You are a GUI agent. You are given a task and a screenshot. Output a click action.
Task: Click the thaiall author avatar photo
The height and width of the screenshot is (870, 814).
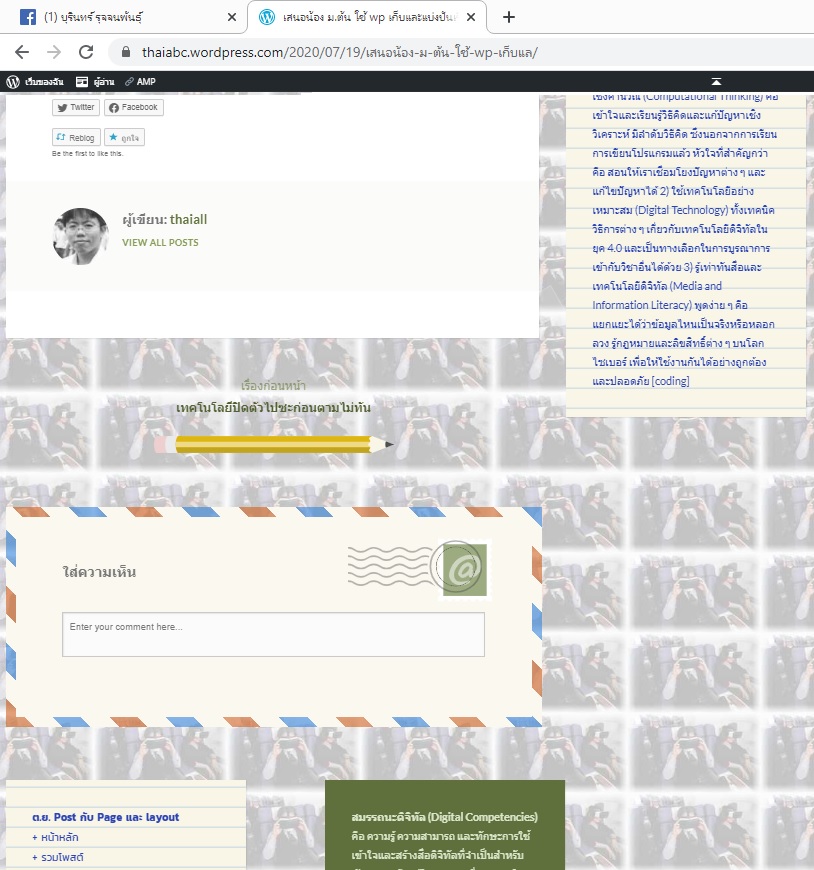point(80,236)
